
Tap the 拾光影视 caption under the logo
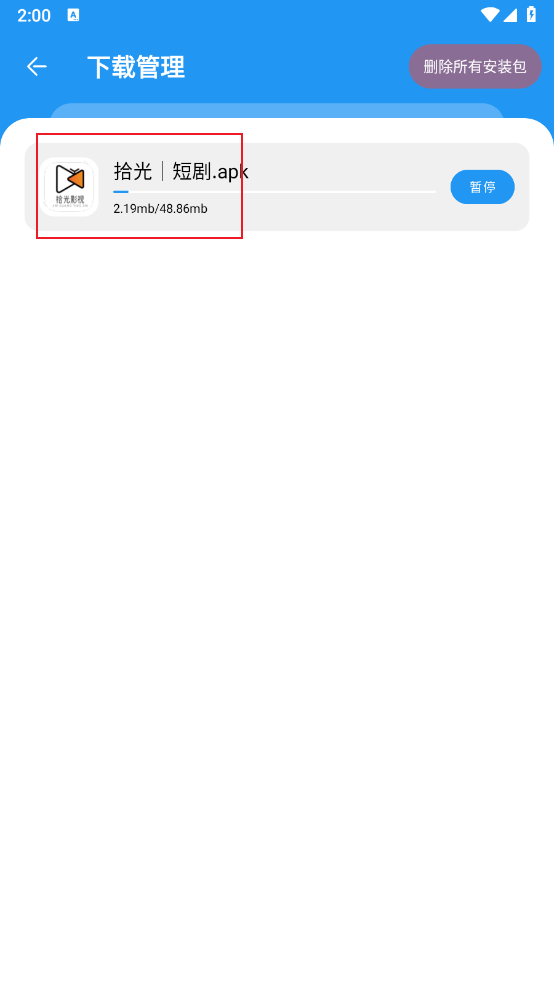click(x=69, y=199)
